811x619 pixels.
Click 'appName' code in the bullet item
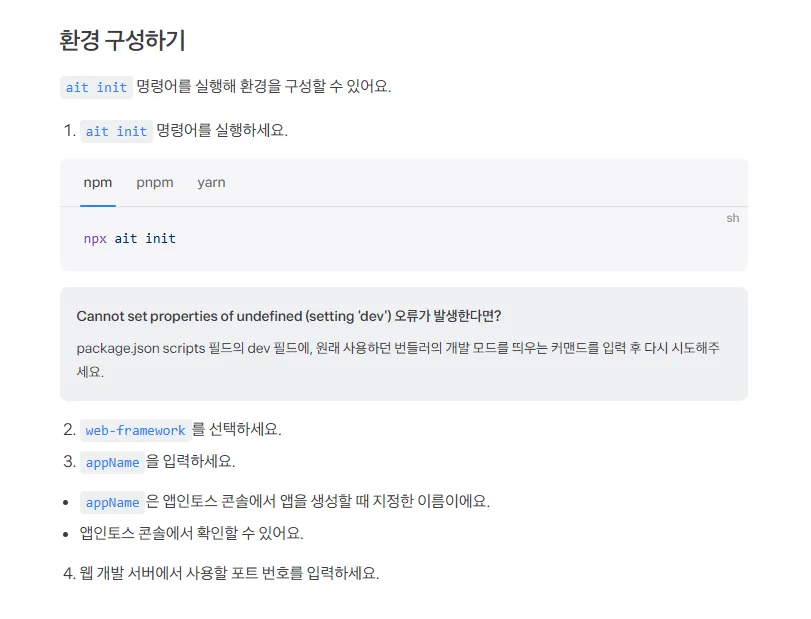coord(112,502)
